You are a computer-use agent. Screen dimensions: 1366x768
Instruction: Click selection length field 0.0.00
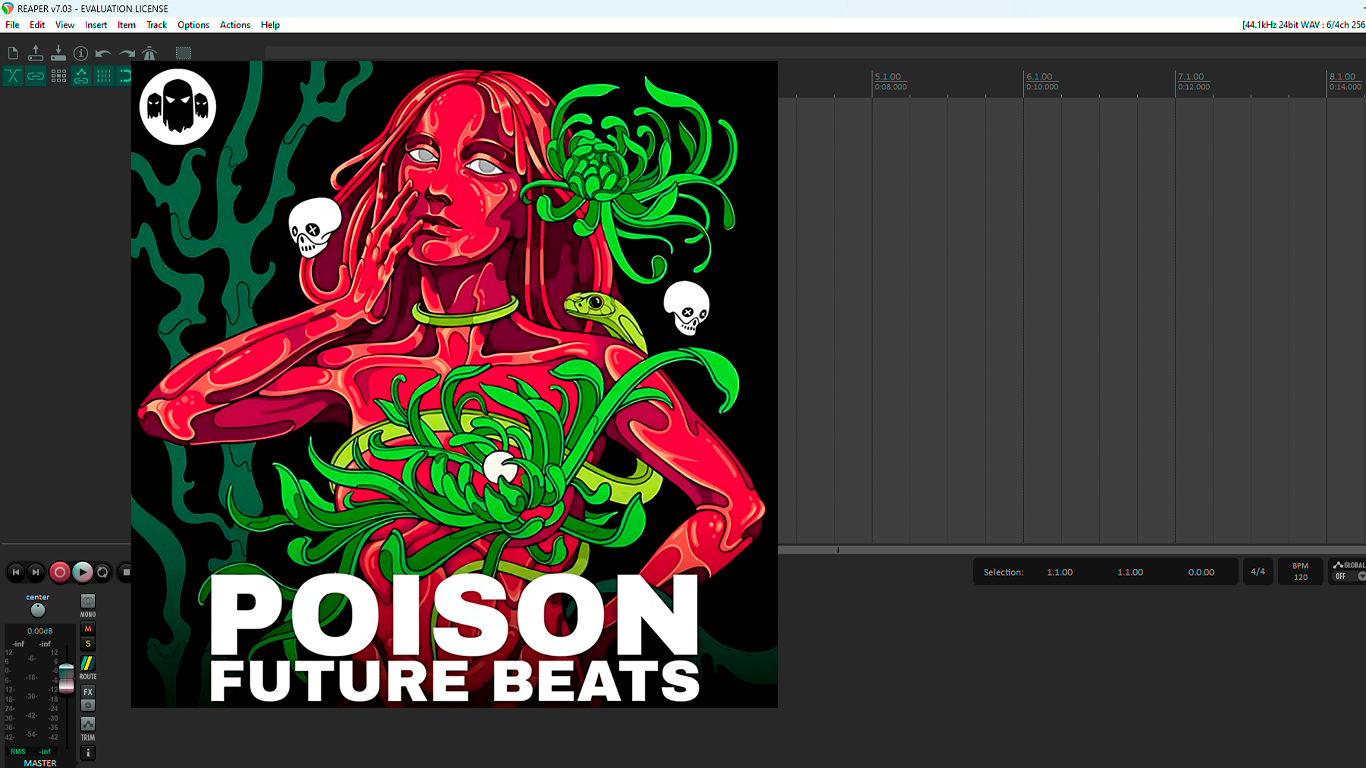click(x=1201, y=572)
